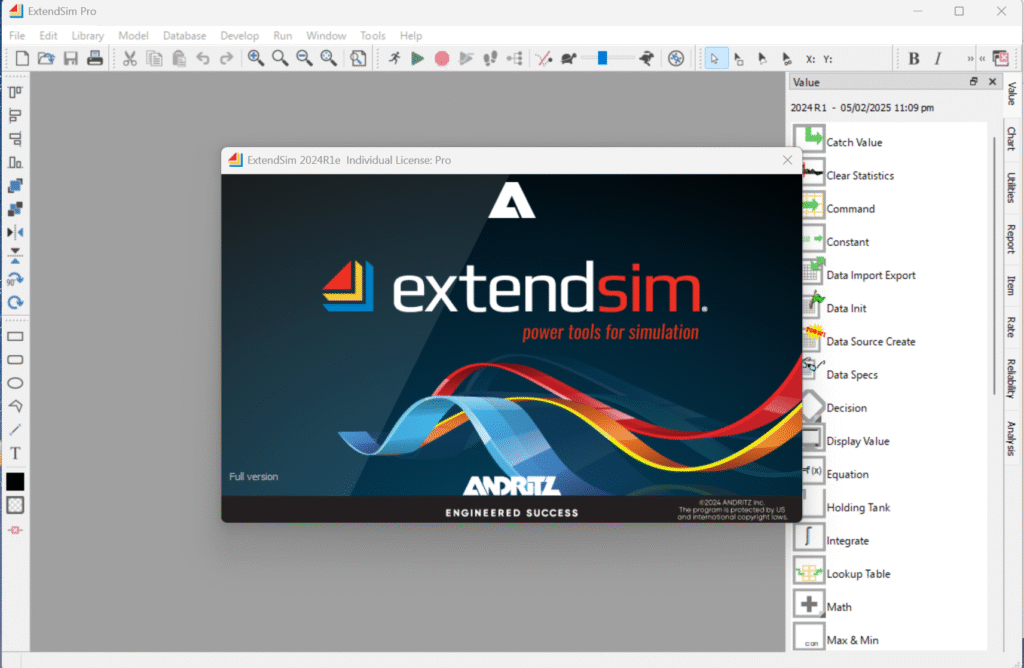Zoom out with the minus magnifier
Image resolution: width=1024 pixels, height=668 pixels.
click(x=304, y=59)
